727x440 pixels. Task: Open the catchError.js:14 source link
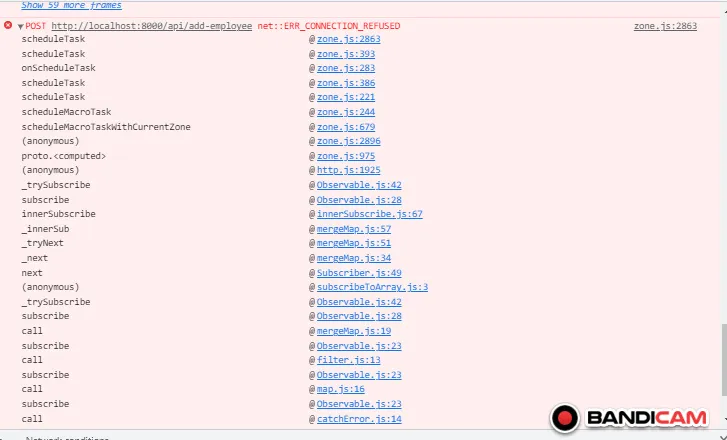359,419
